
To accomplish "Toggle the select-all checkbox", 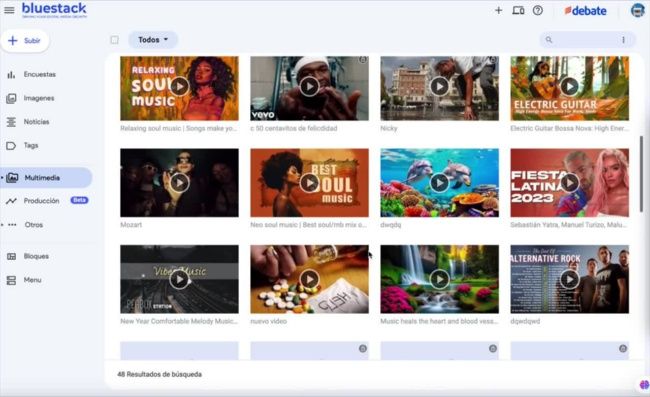I will coord(114,40).
